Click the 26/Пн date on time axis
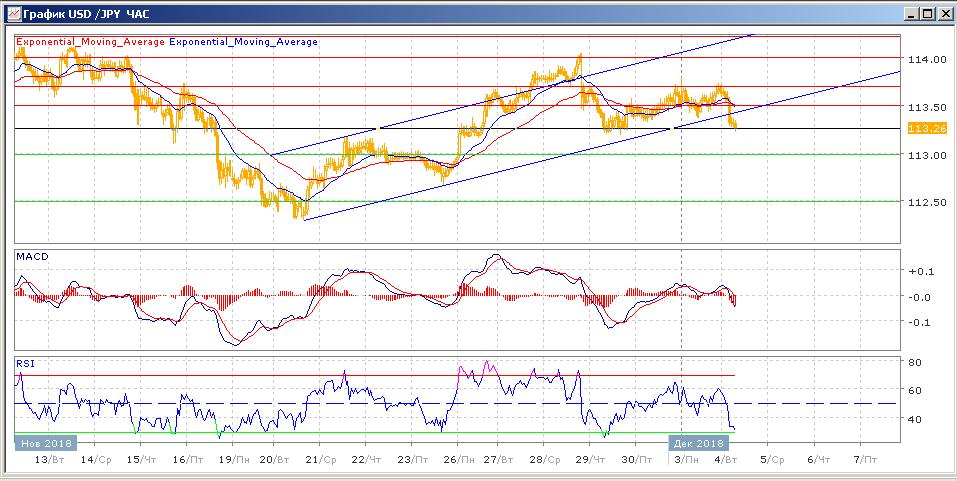Image resolution: width=957 pixels, height=481 pixels. [x=457, y=459]
